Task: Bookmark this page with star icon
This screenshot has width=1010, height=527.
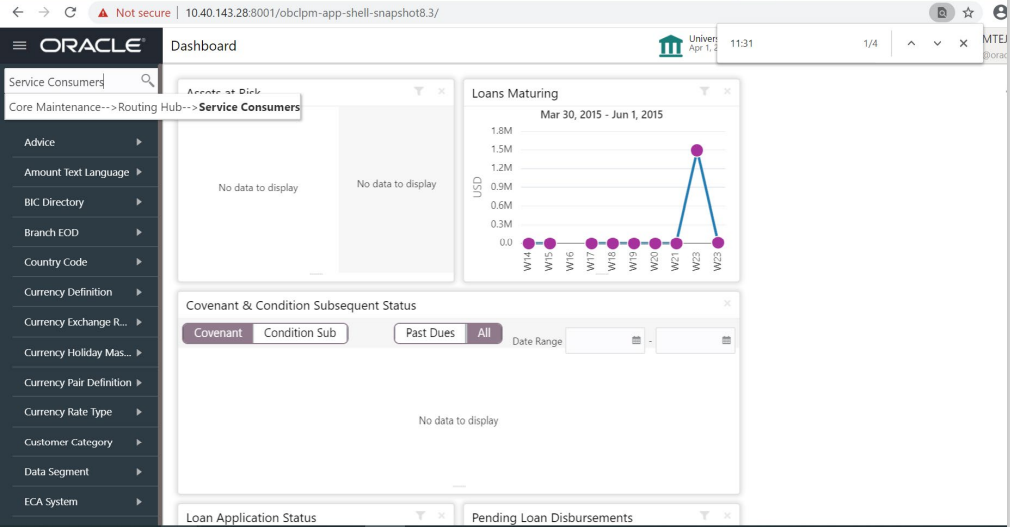Action: 968,12
